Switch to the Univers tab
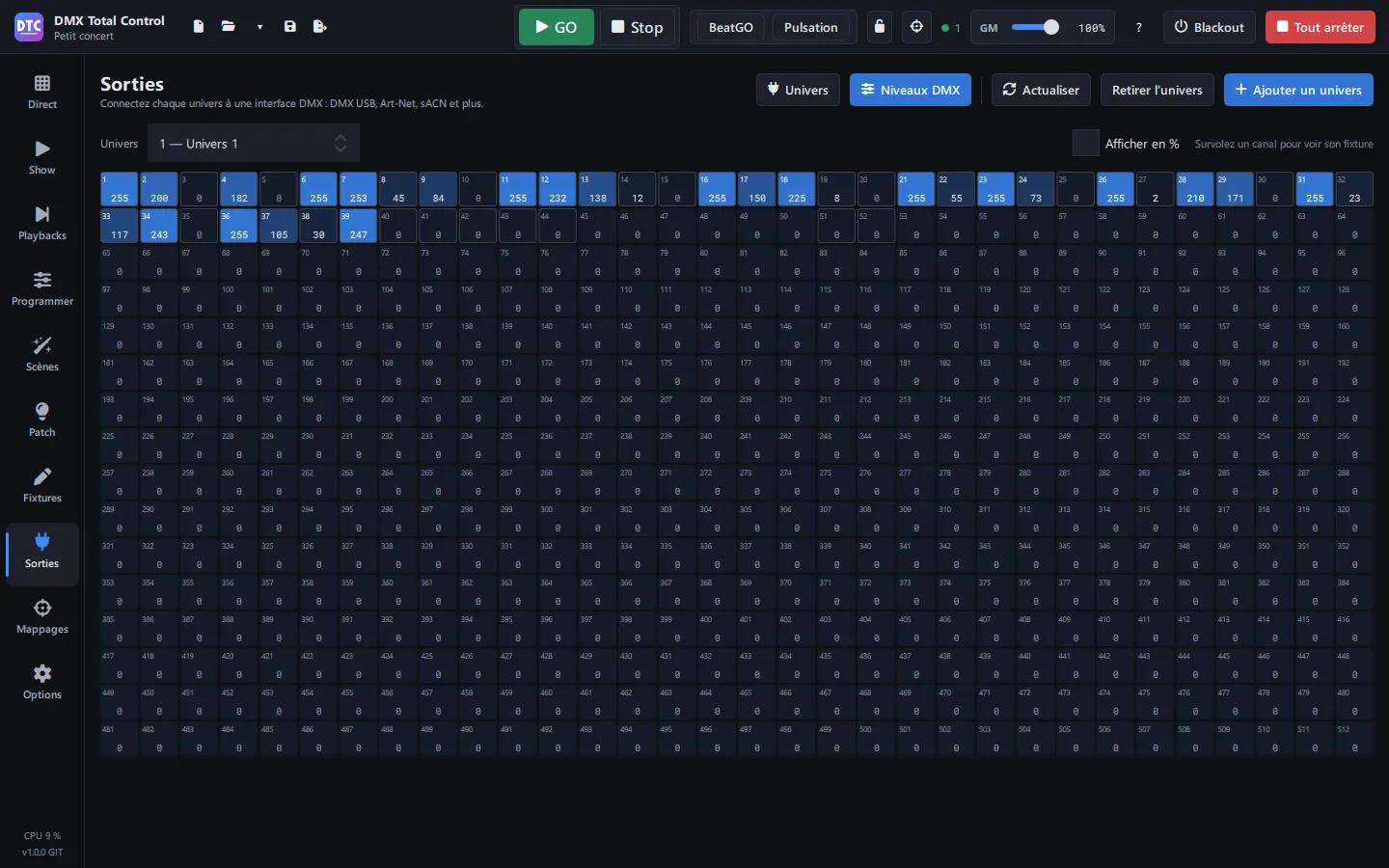 tap(798, 90)
